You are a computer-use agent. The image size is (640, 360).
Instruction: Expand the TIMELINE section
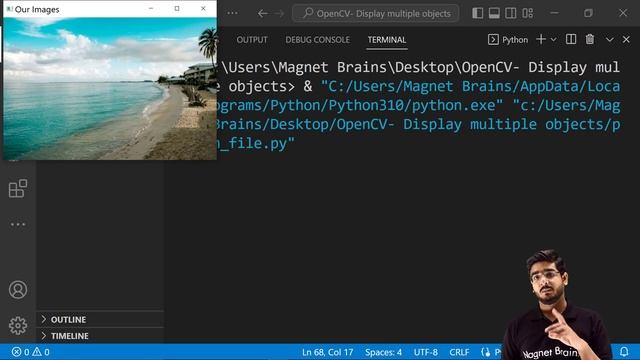(x=100, y=336)
